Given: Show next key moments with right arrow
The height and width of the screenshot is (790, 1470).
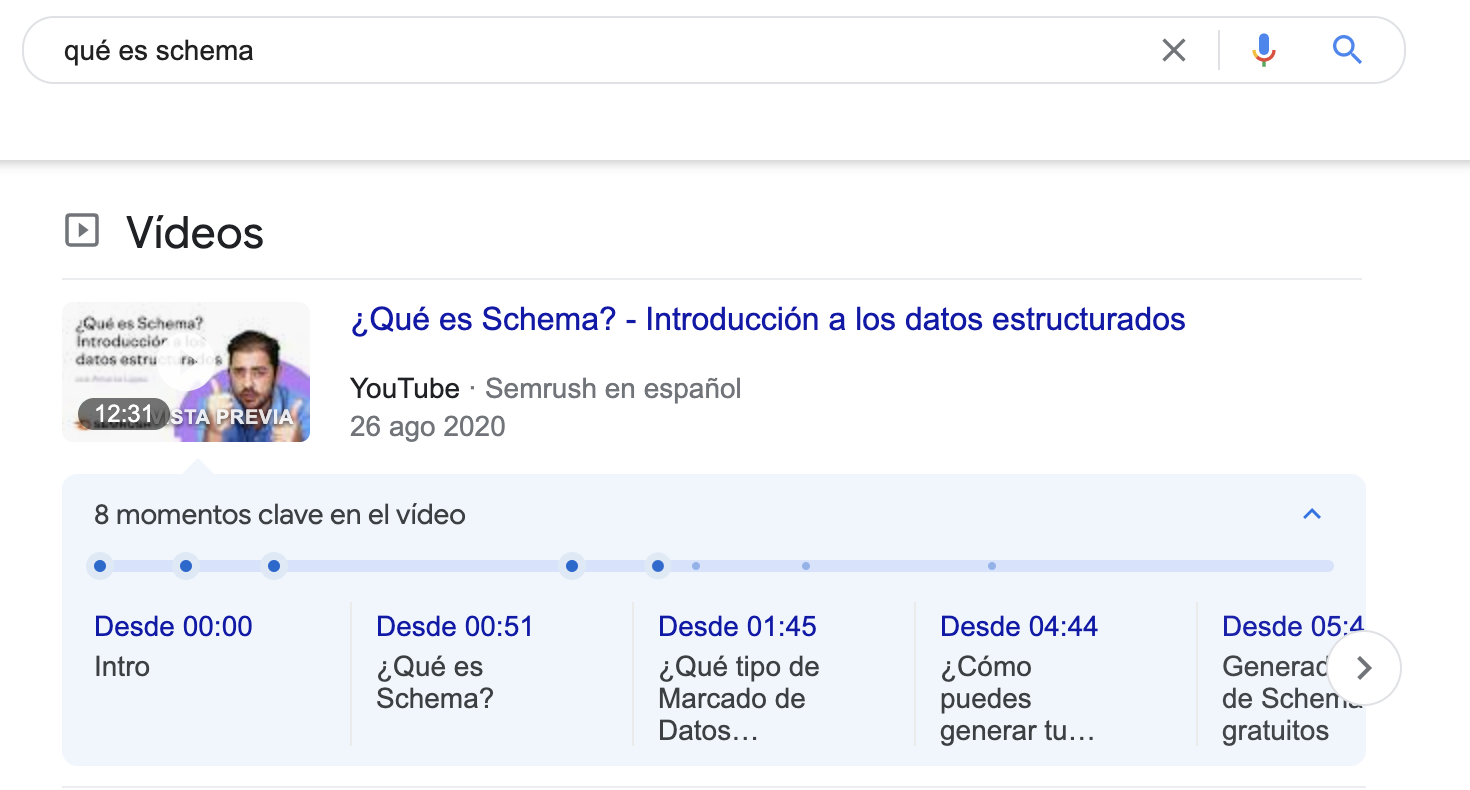Looking at the screenshot, I should (1364, 668).
